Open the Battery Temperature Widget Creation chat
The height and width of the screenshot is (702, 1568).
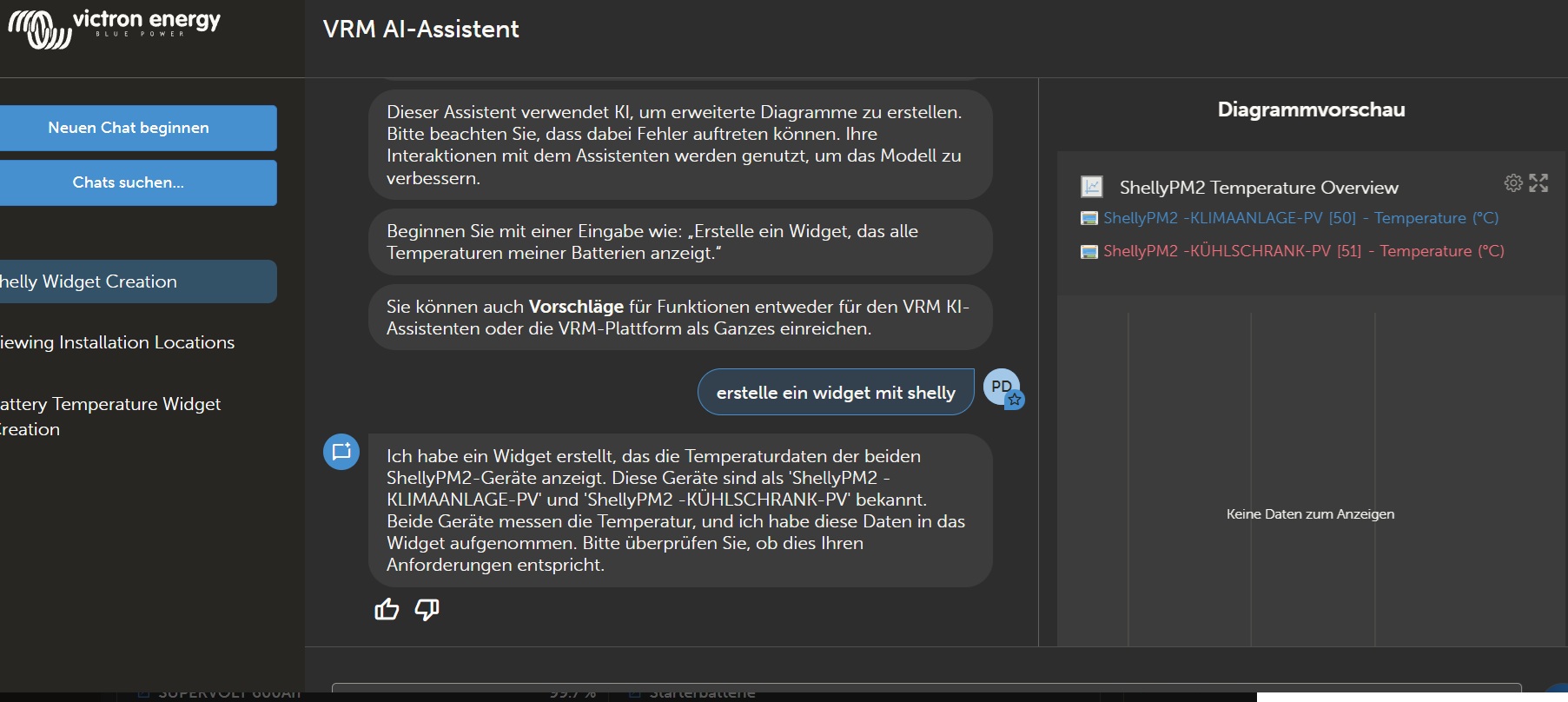[110, 416]
